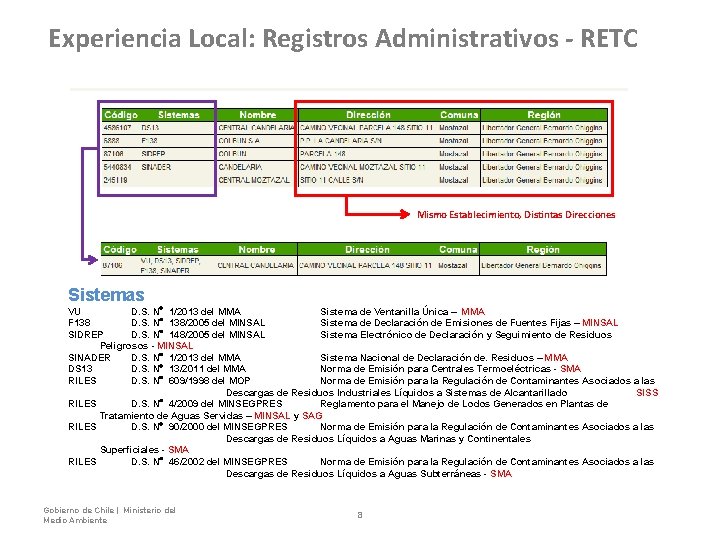The image size is (720, 540).
Task: Select 'D.S. N° 1/2013 del MMA' in VU row
Action: pyautogui.click(x=186, y=312)
